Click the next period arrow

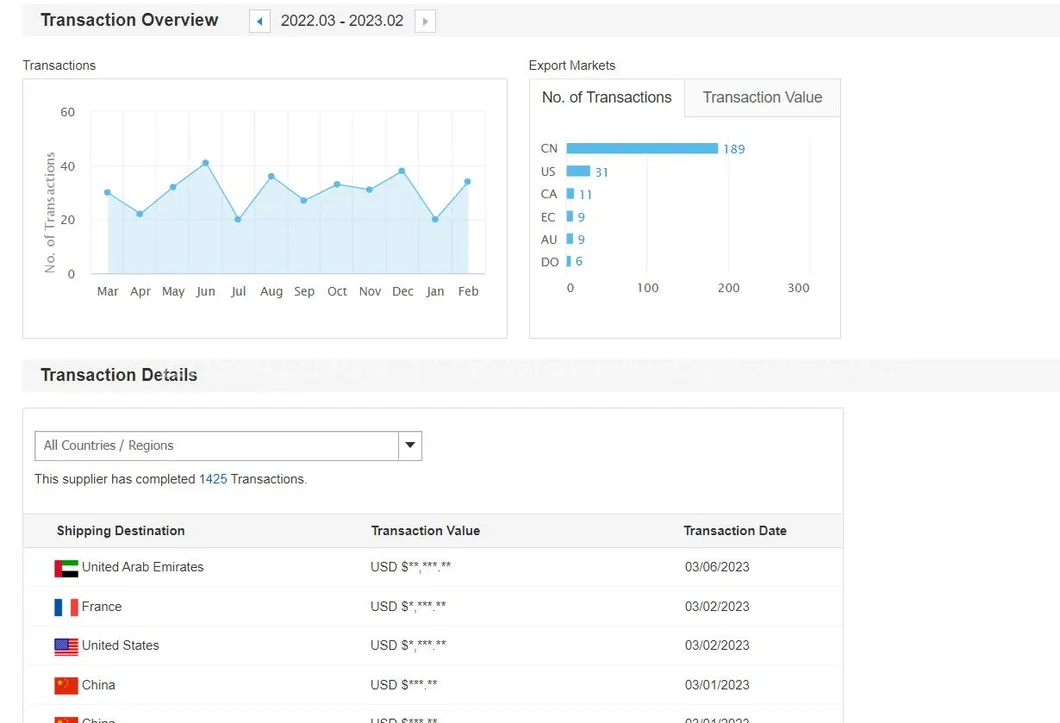(425, 21)
